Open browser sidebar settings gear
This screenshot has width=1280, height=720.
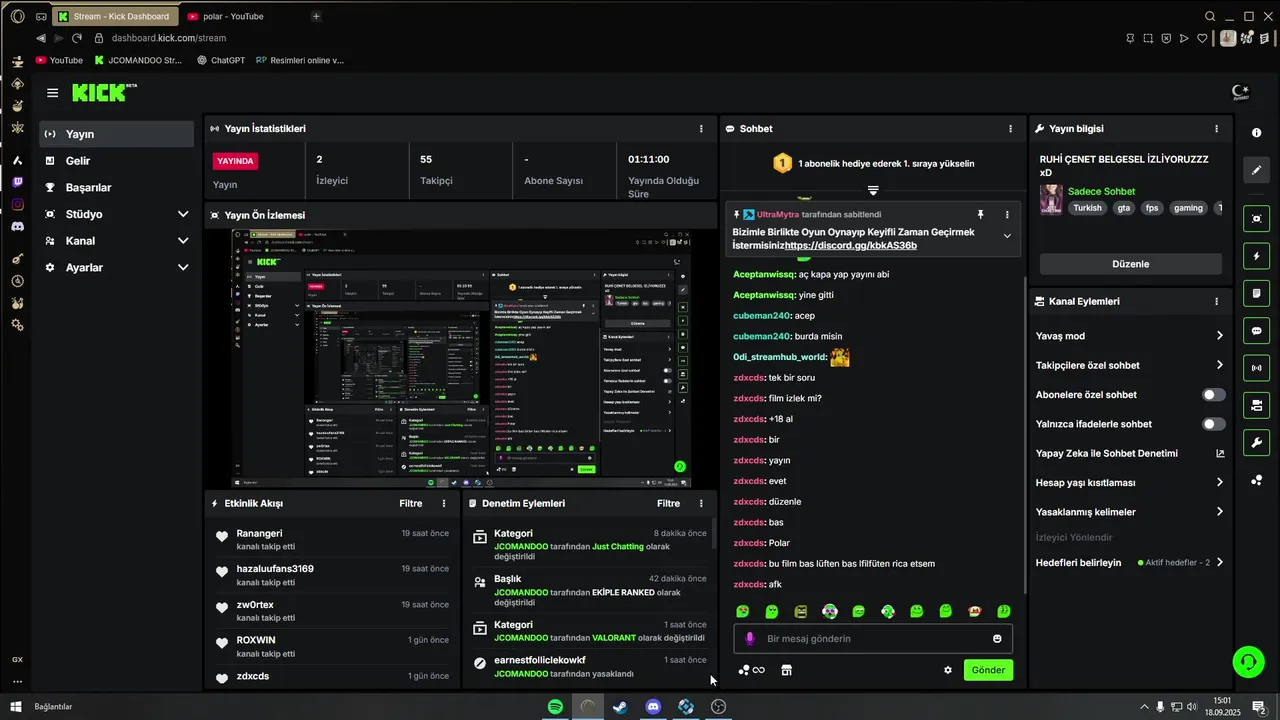click(x=17, y=325)
